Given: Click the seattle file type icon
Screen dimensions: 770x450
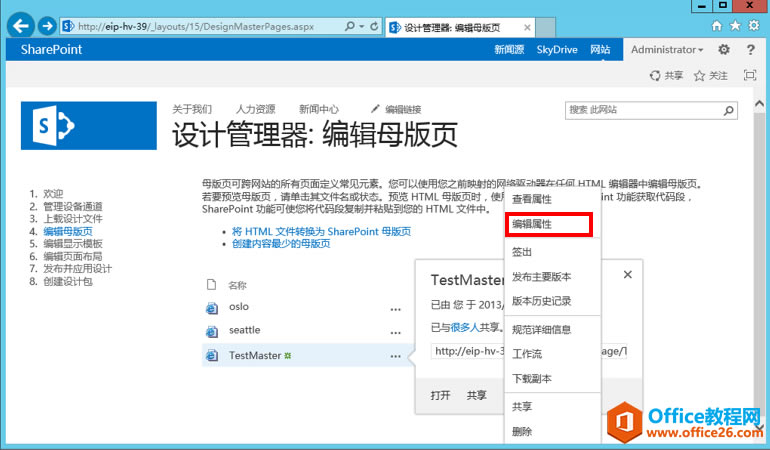Looking at the screenshot, I should (x=212, y=332).
